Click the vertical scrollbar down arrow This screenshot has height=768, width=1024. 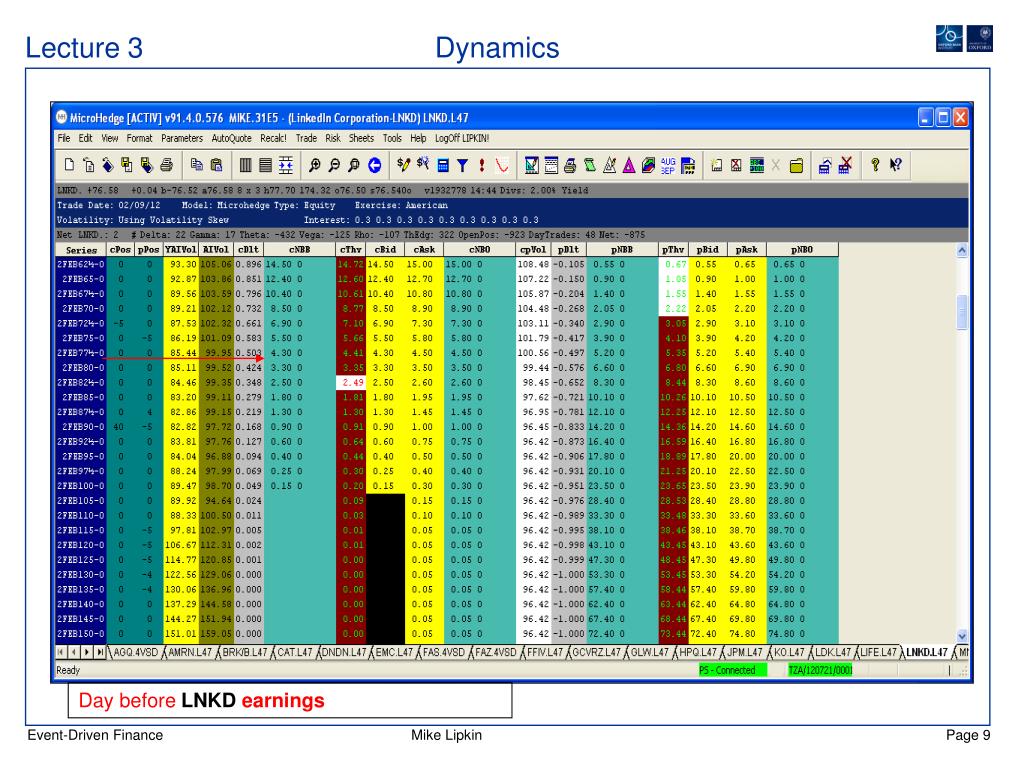(961, 636)
